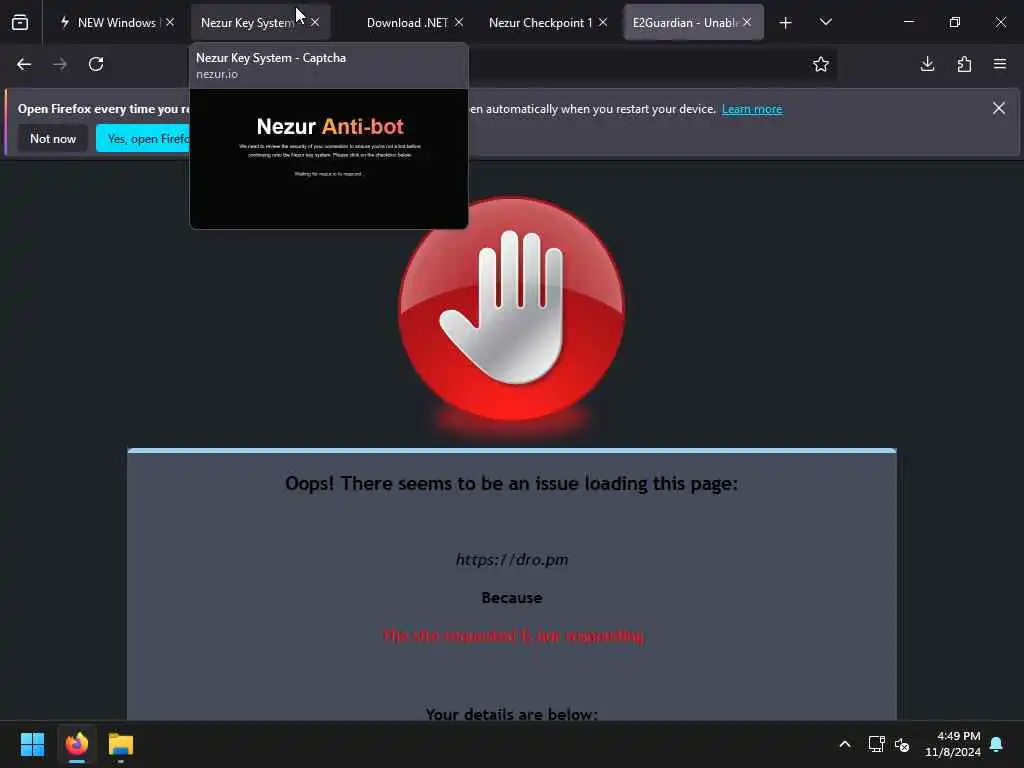
Task: Open the network status tray icon
Action: coord(876,744)
